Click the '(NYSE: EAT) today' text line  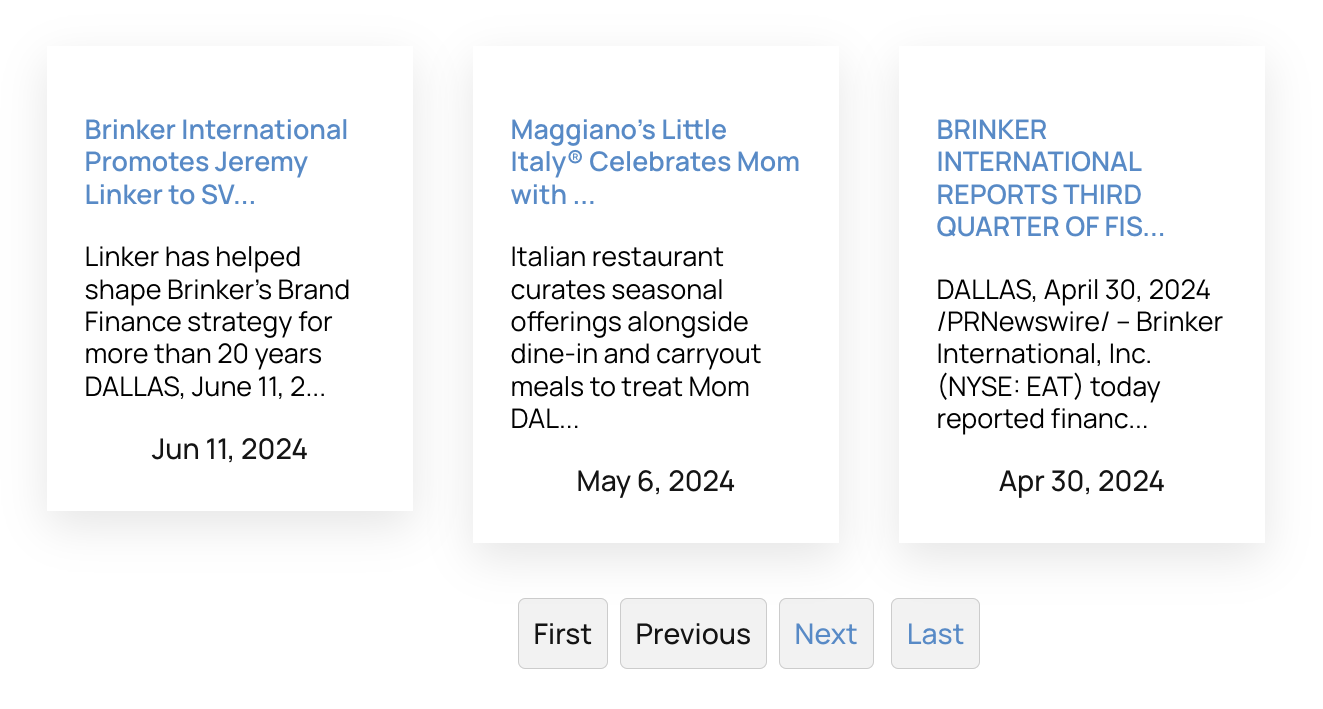click(1047, 386)
